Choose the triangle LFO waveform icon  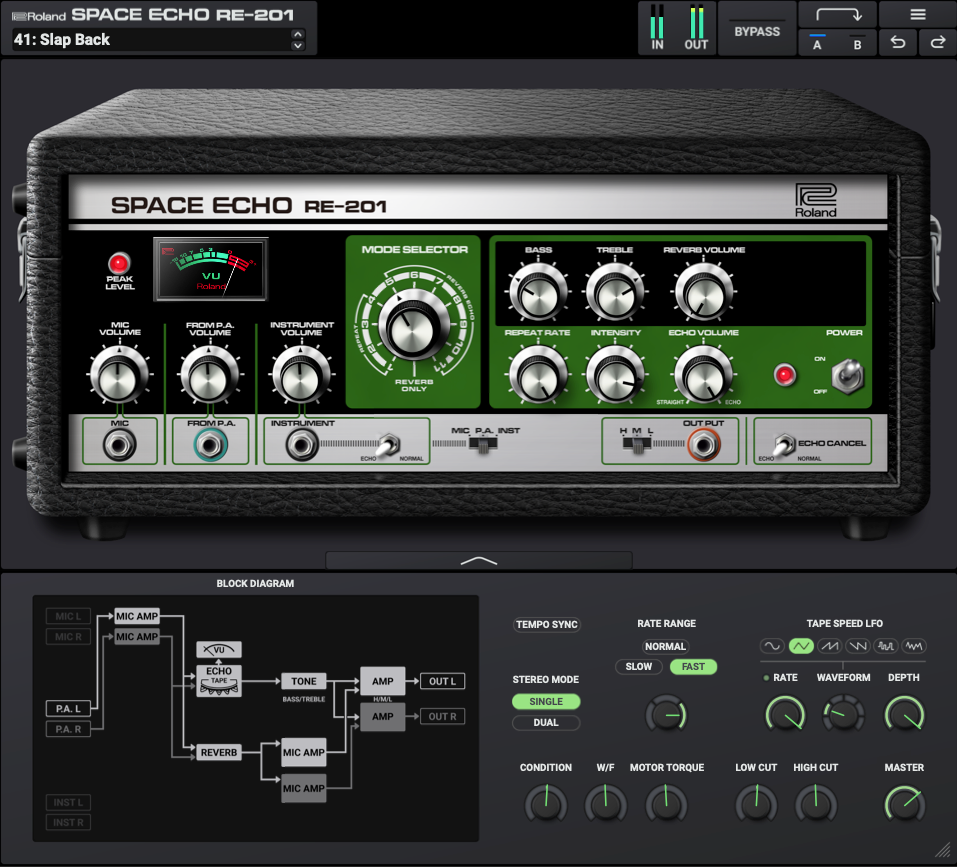pyautogui.click(x=800, y=646)
